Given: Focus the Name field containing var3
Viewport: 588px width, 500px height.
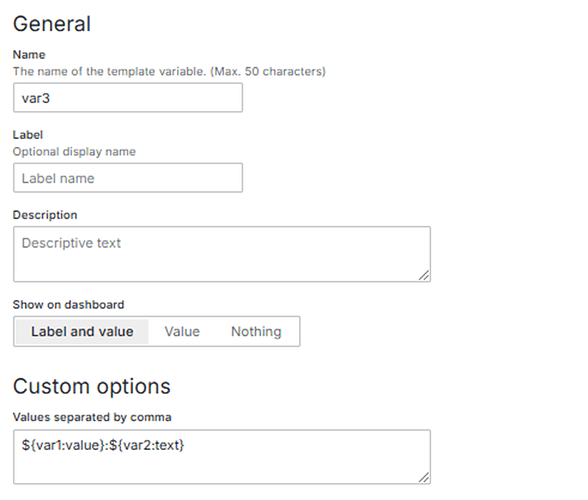Looking at the screenshot, I should [x=128, y=98].
